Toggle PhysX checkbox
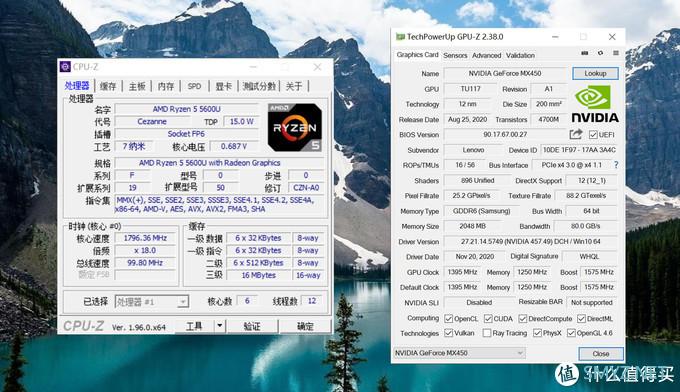680x392 pixels. [537, 333]
